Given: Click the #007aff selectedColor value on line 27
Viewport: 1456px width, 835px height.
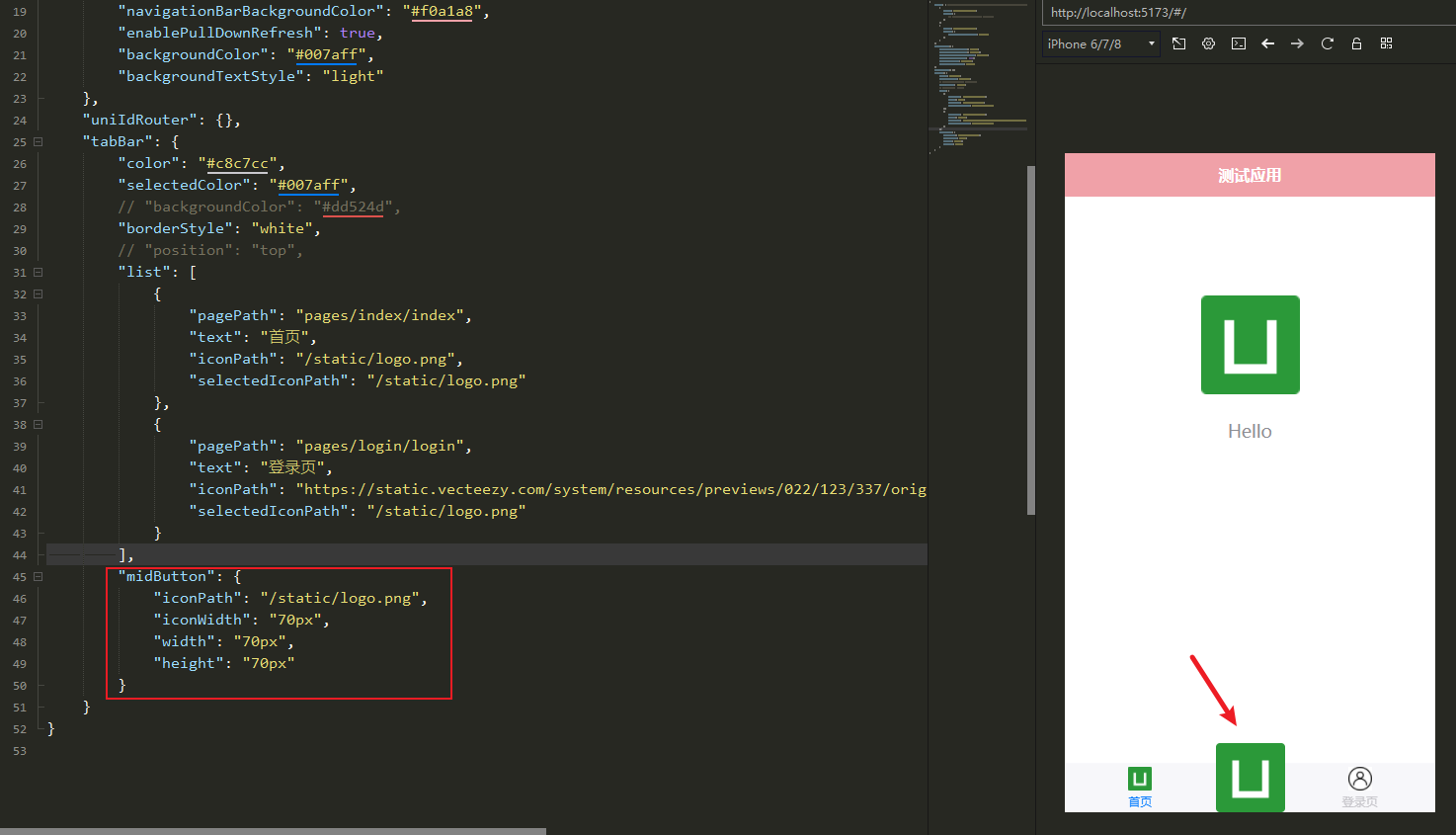Looking at the screenshot, I should coord(308,185).
